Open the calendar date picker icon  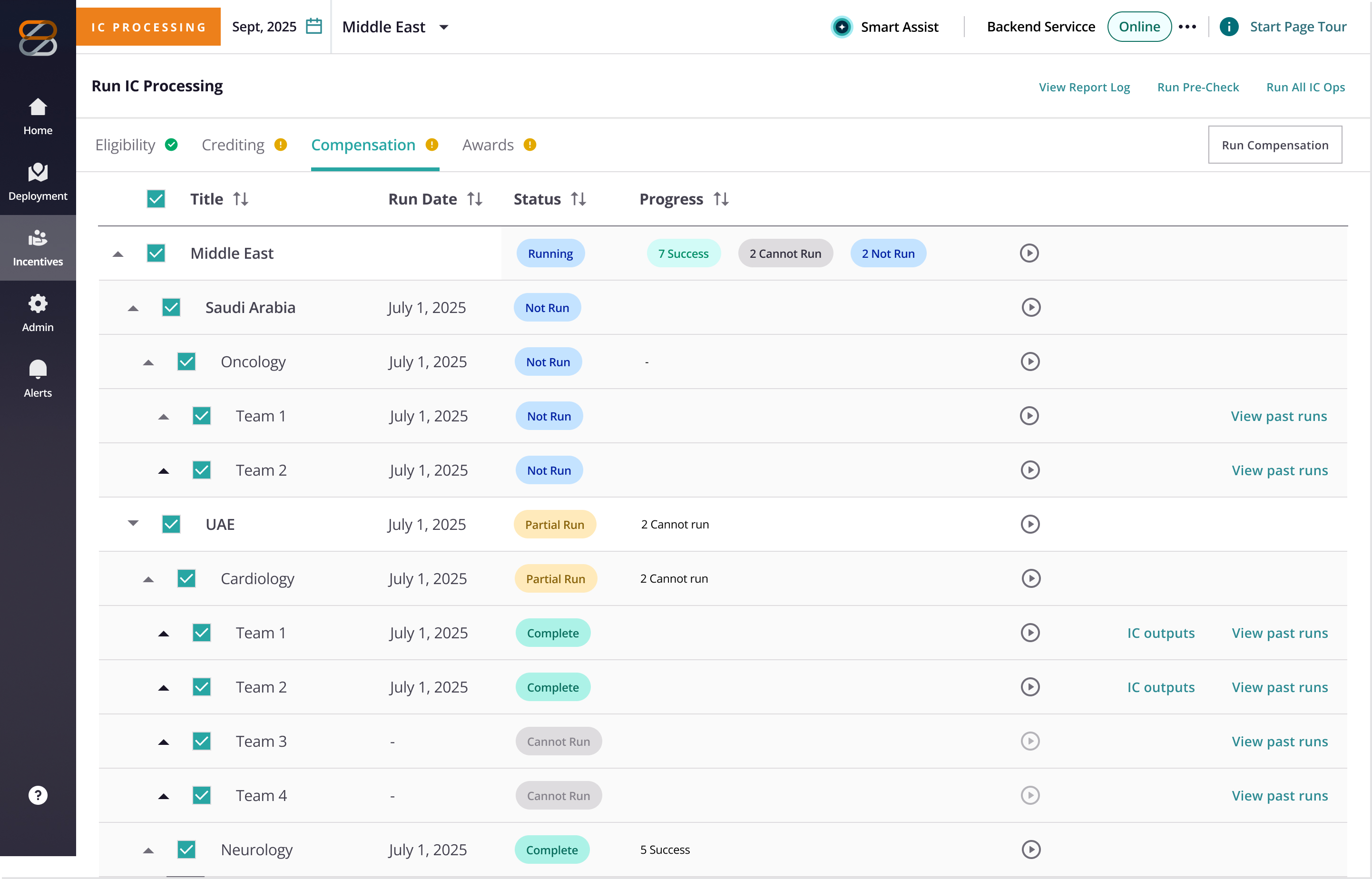click(x=314, y=26)
